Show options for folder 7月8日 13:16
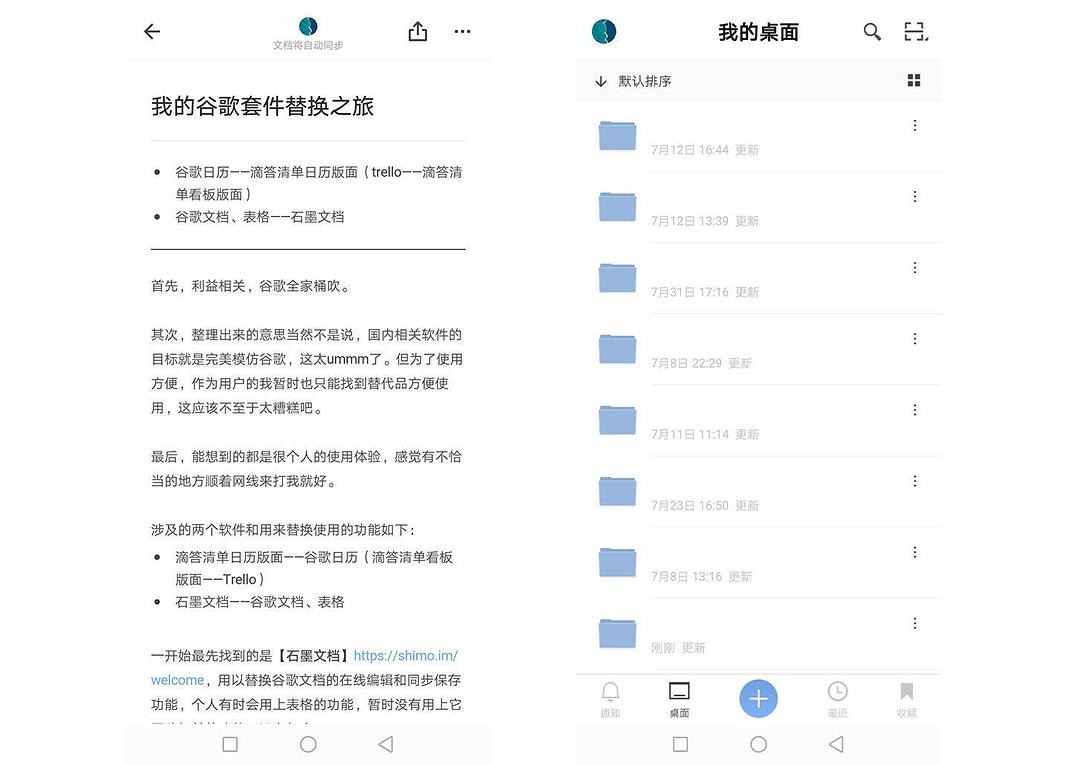Screen dimensions: 1080x765 click(x=915, y=552)
